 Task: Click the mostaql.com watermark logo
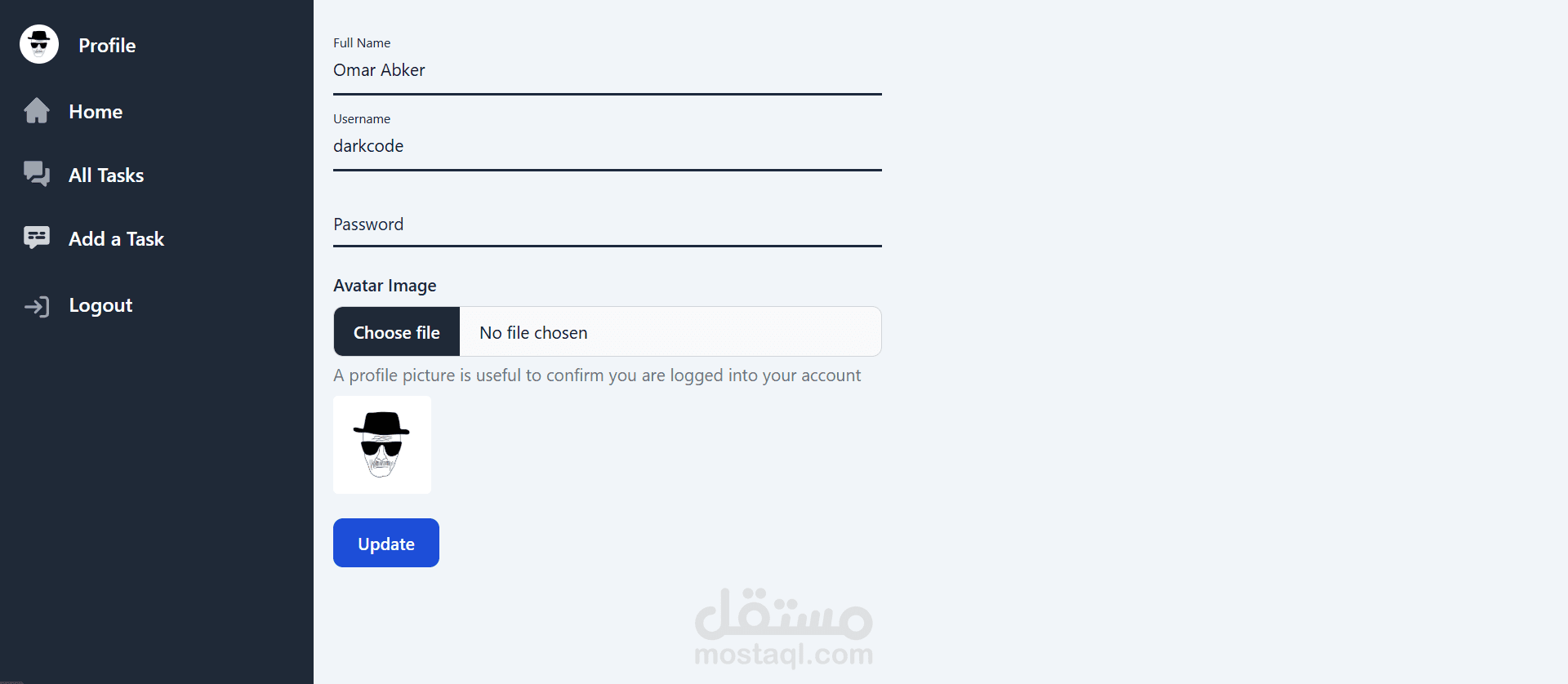[784, 627]
